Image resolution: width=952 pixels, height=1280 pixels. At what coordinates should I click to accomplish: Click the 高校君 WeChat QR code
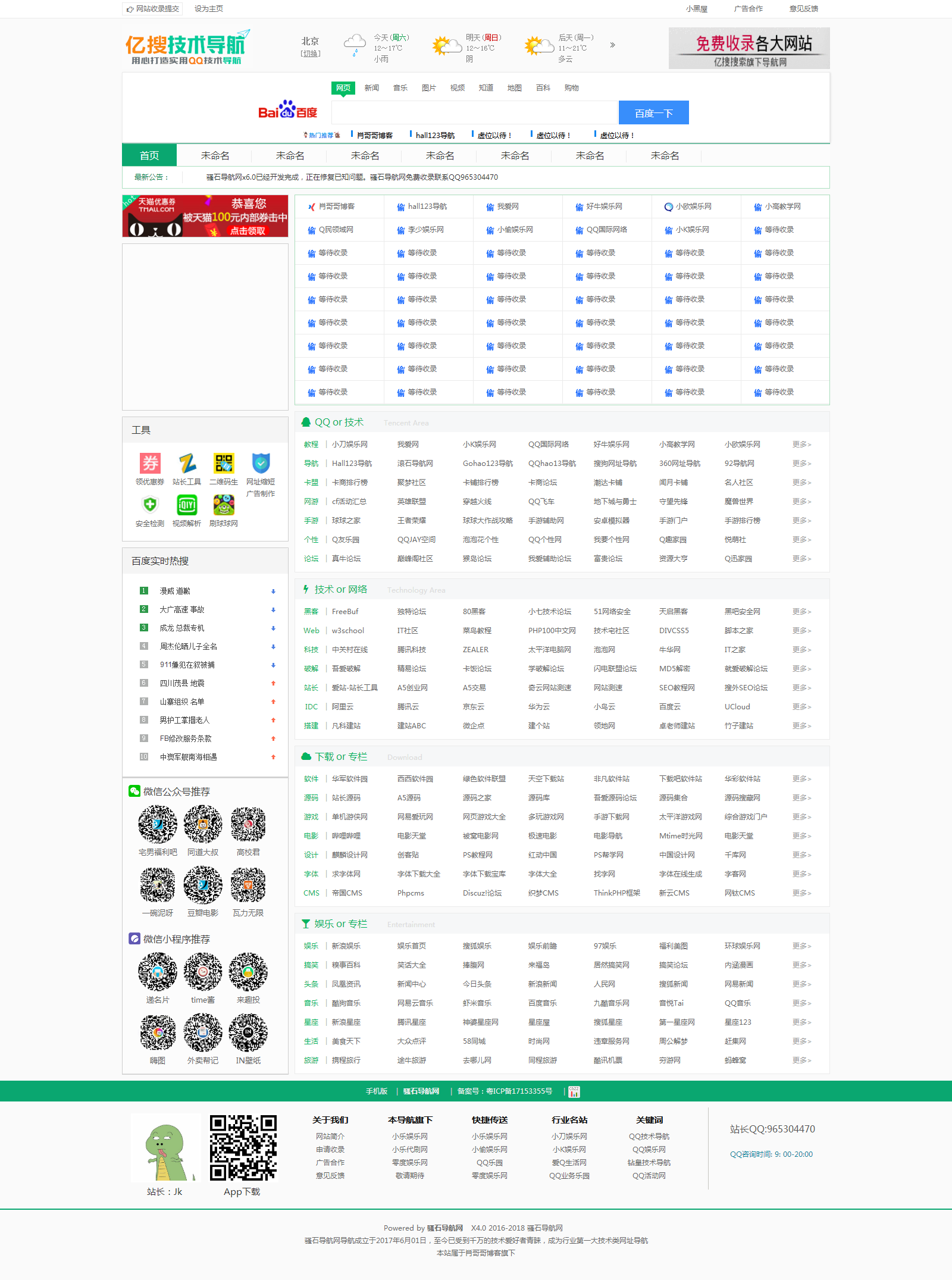[248, 824]
